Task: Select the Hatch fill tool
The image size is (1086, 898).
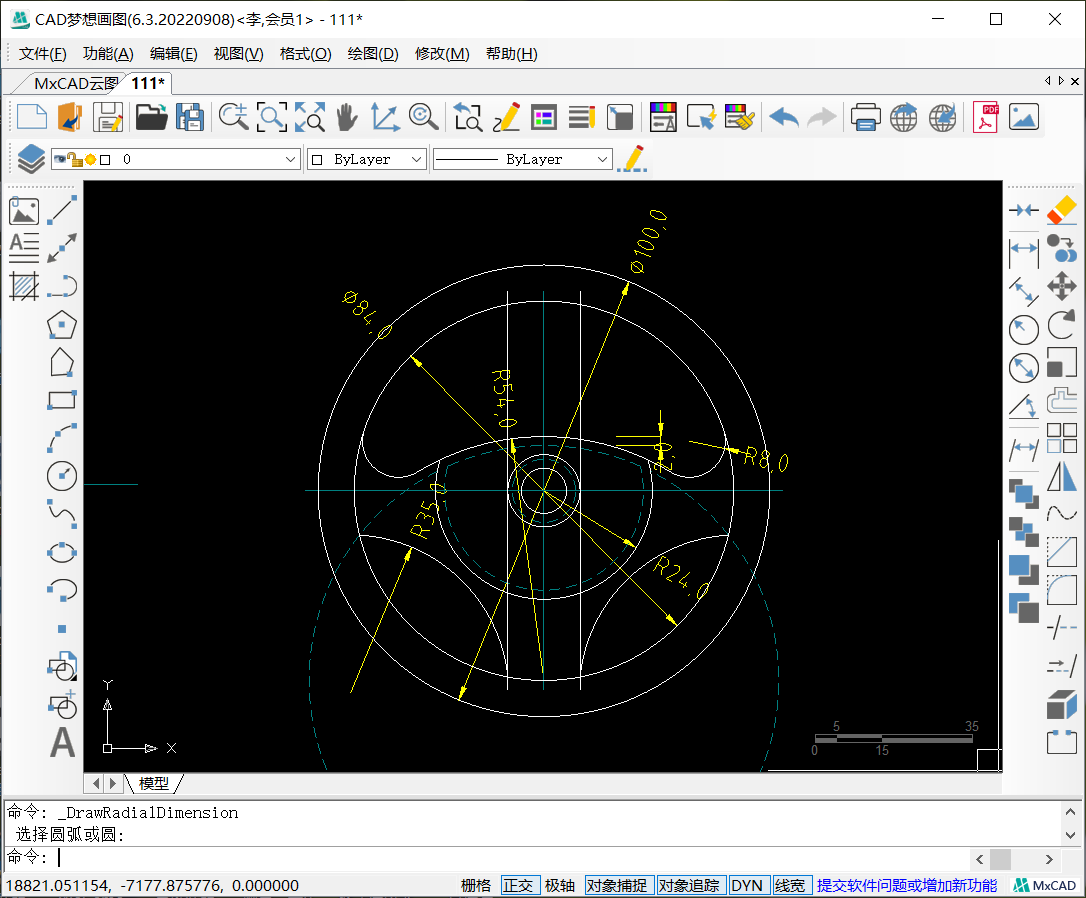Action: click(24, 286)
